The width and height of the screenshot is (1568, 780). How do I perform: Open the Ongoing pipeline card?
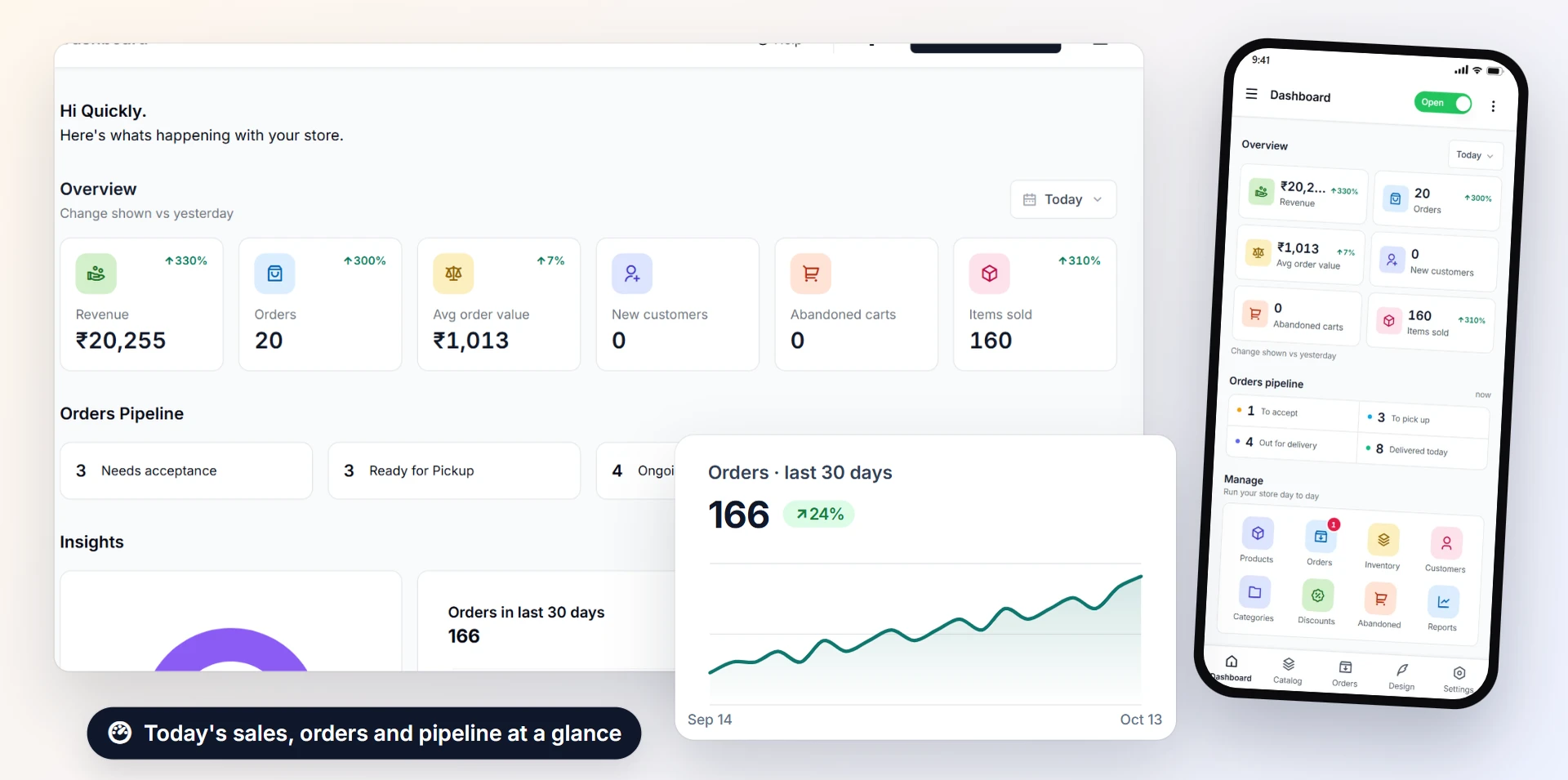pyautogui.click(x=637, y=471)
